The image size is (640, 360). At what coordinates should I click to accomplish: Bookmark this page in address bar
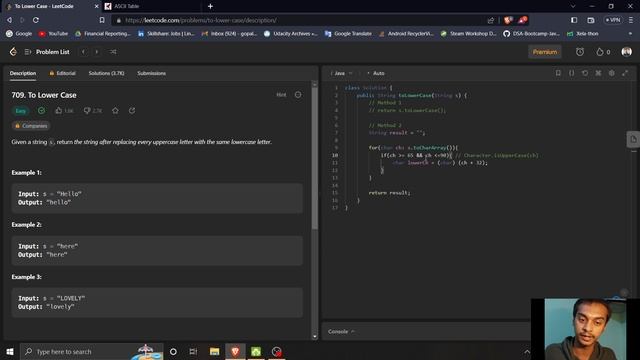[102, 20]
